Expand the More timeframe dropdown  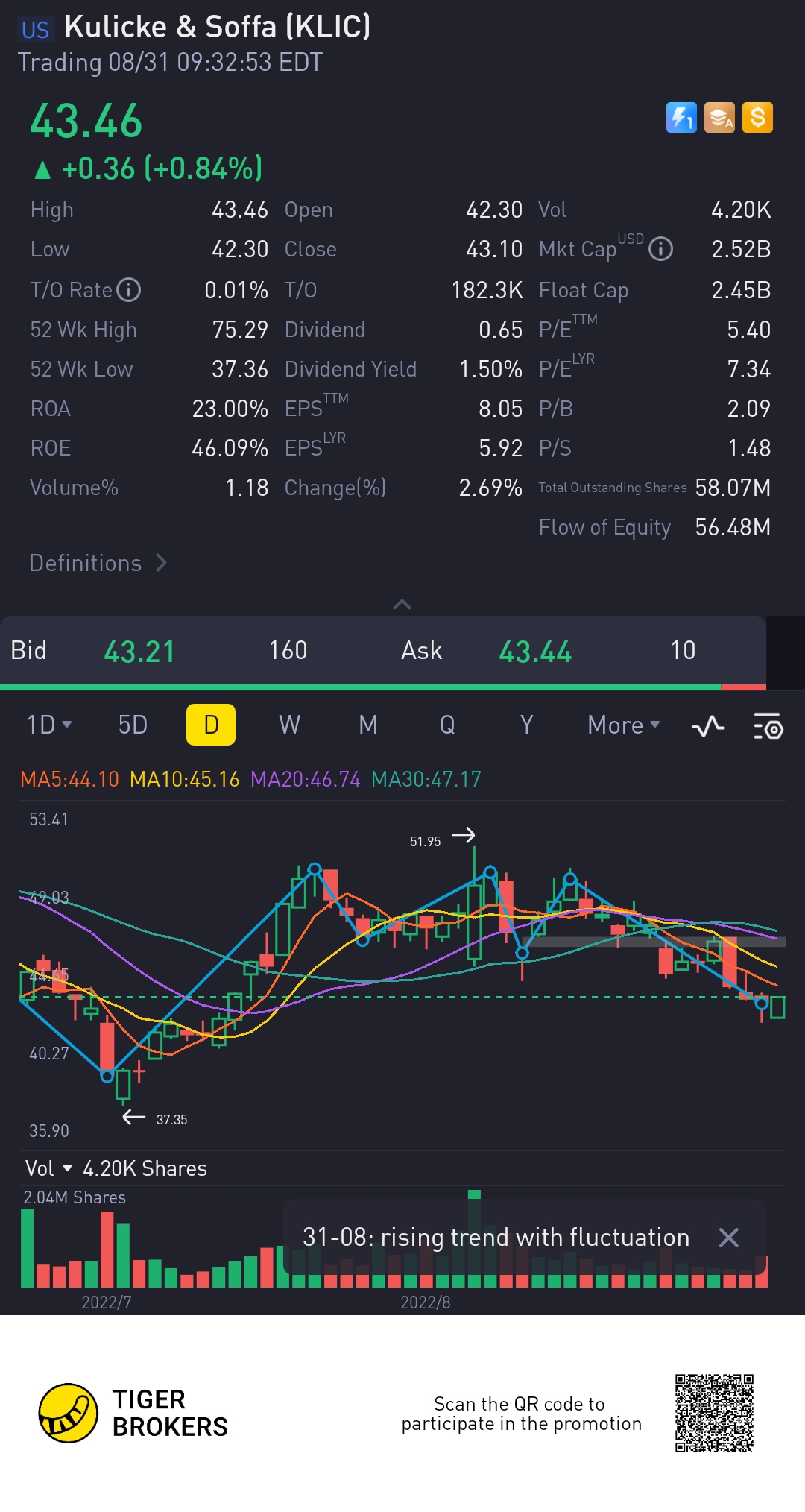624,725
